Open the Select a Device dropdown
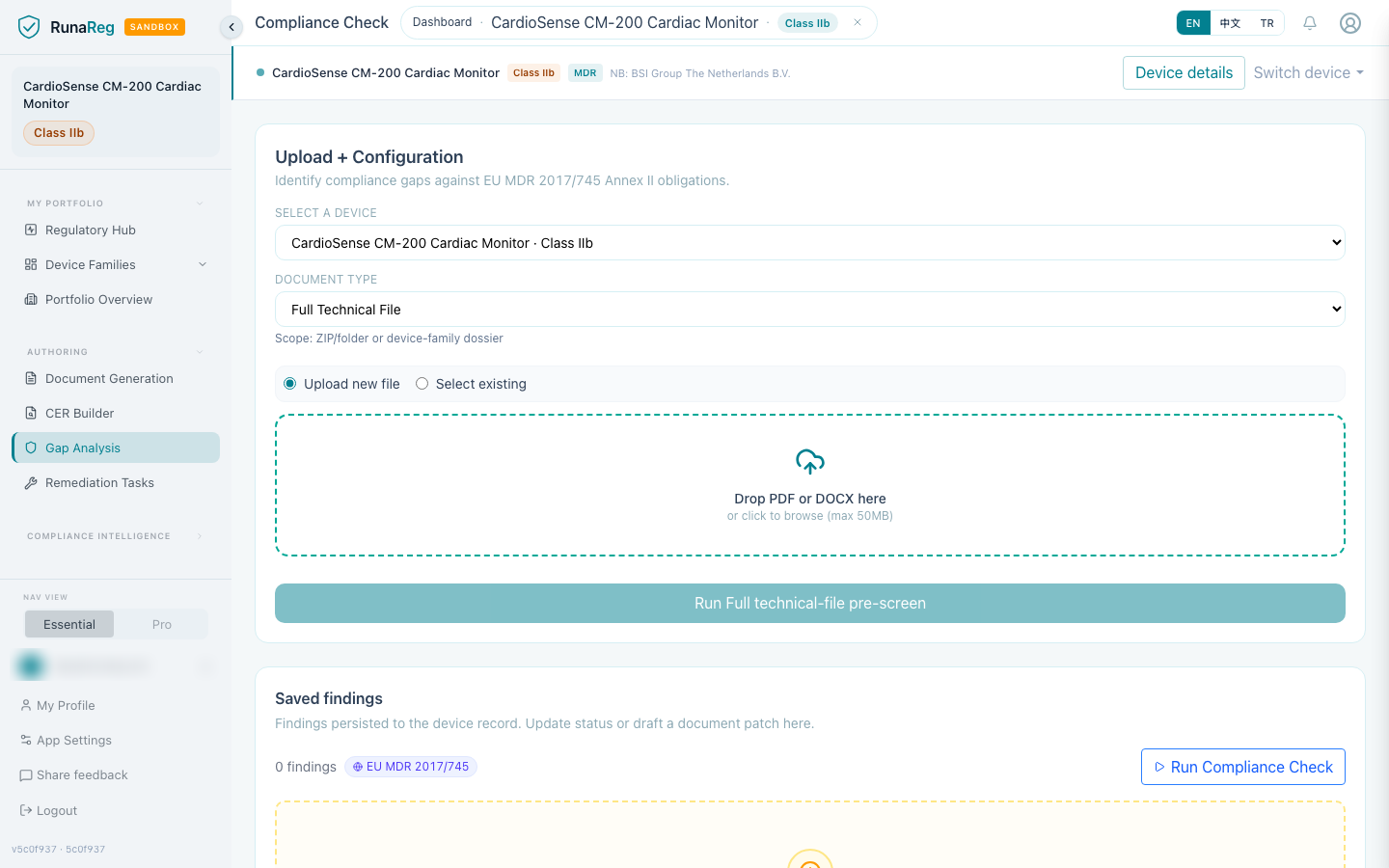Screen dimensions: 1389x868 pos(810,243)
